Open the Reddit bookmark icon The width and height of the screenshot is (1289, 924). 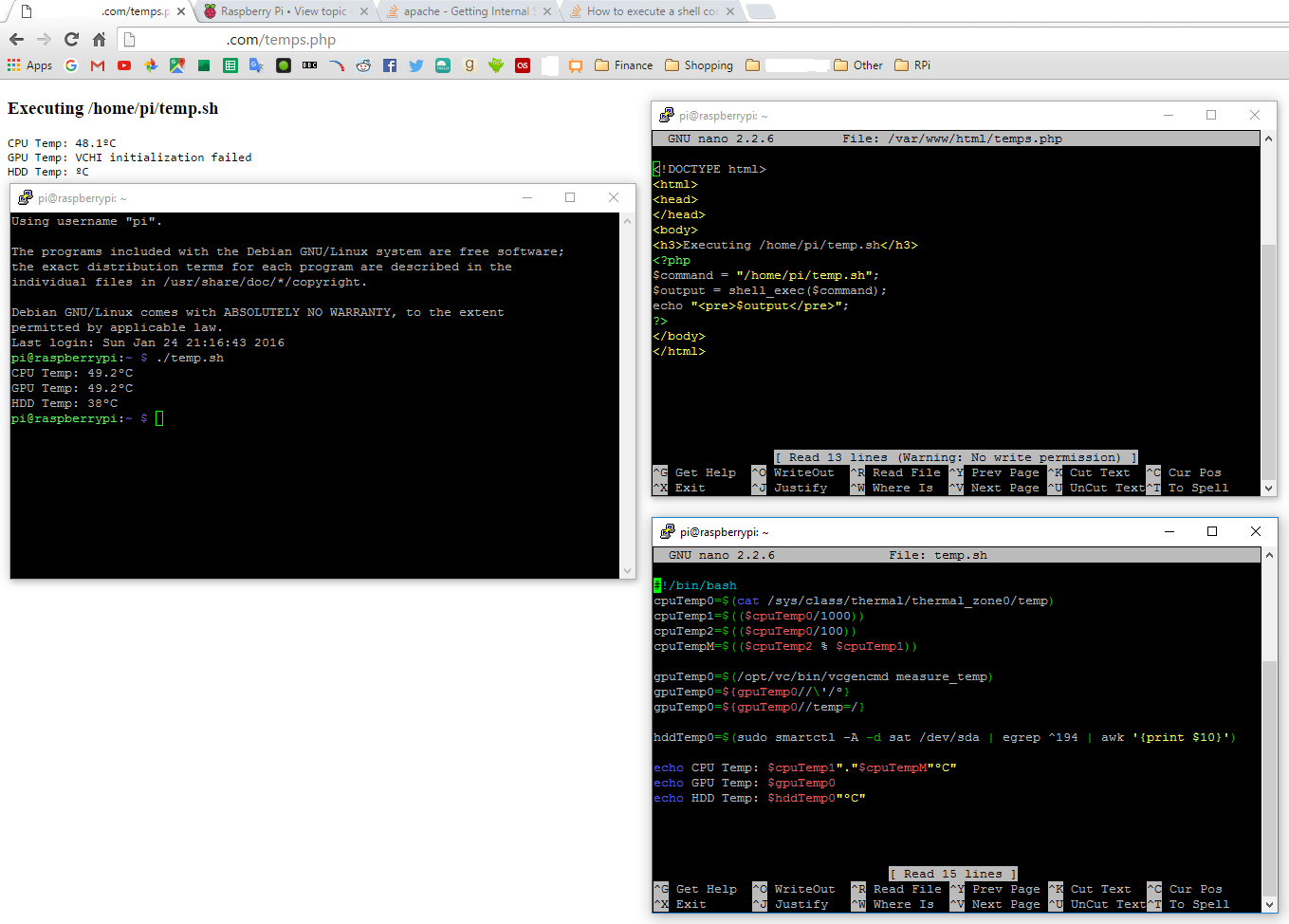click(363, 65)
